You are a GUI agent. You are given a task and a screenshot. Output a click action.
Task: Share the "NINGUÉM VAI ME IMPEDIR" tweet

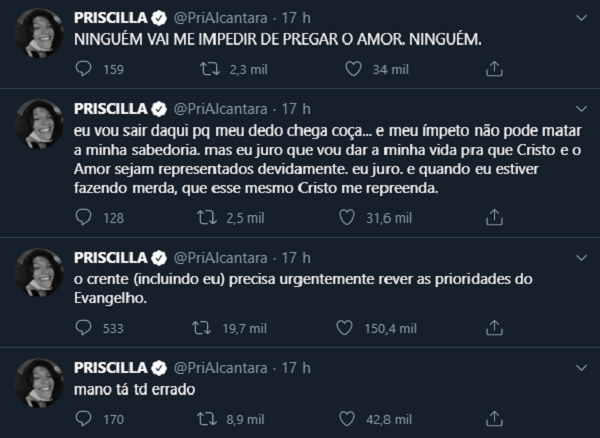tap(491, 70)
